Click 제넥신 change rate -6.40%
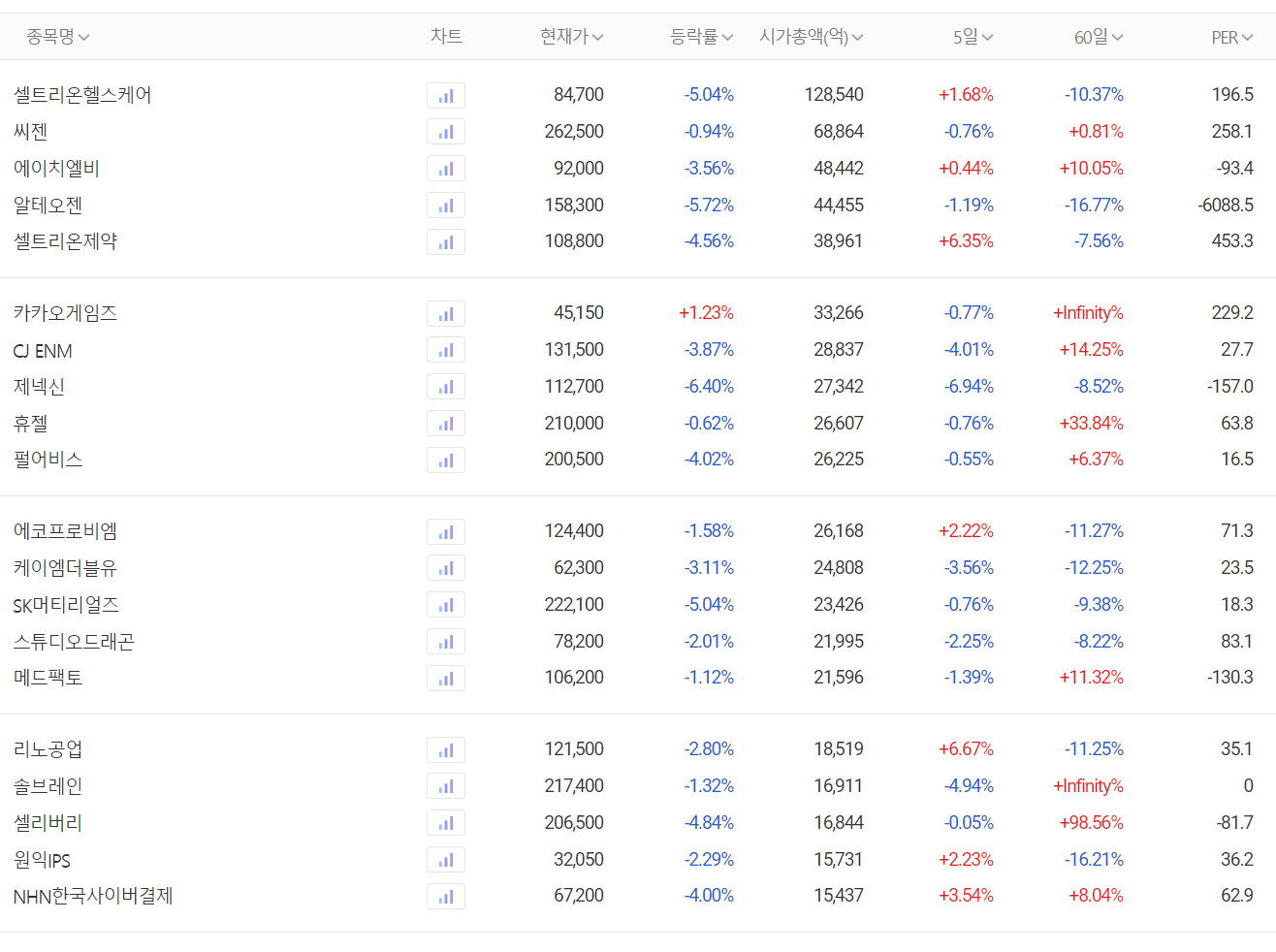 tap(709, 387)
